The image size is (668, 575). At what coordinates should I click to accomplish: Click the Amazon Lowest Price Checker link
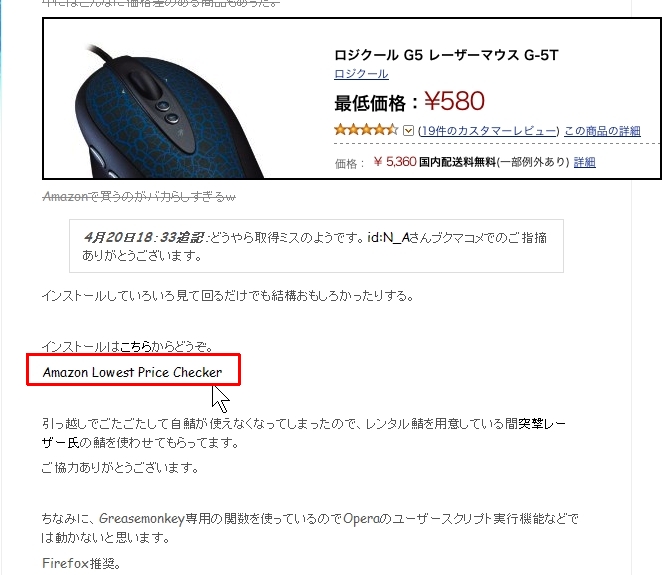pos(132,372)
